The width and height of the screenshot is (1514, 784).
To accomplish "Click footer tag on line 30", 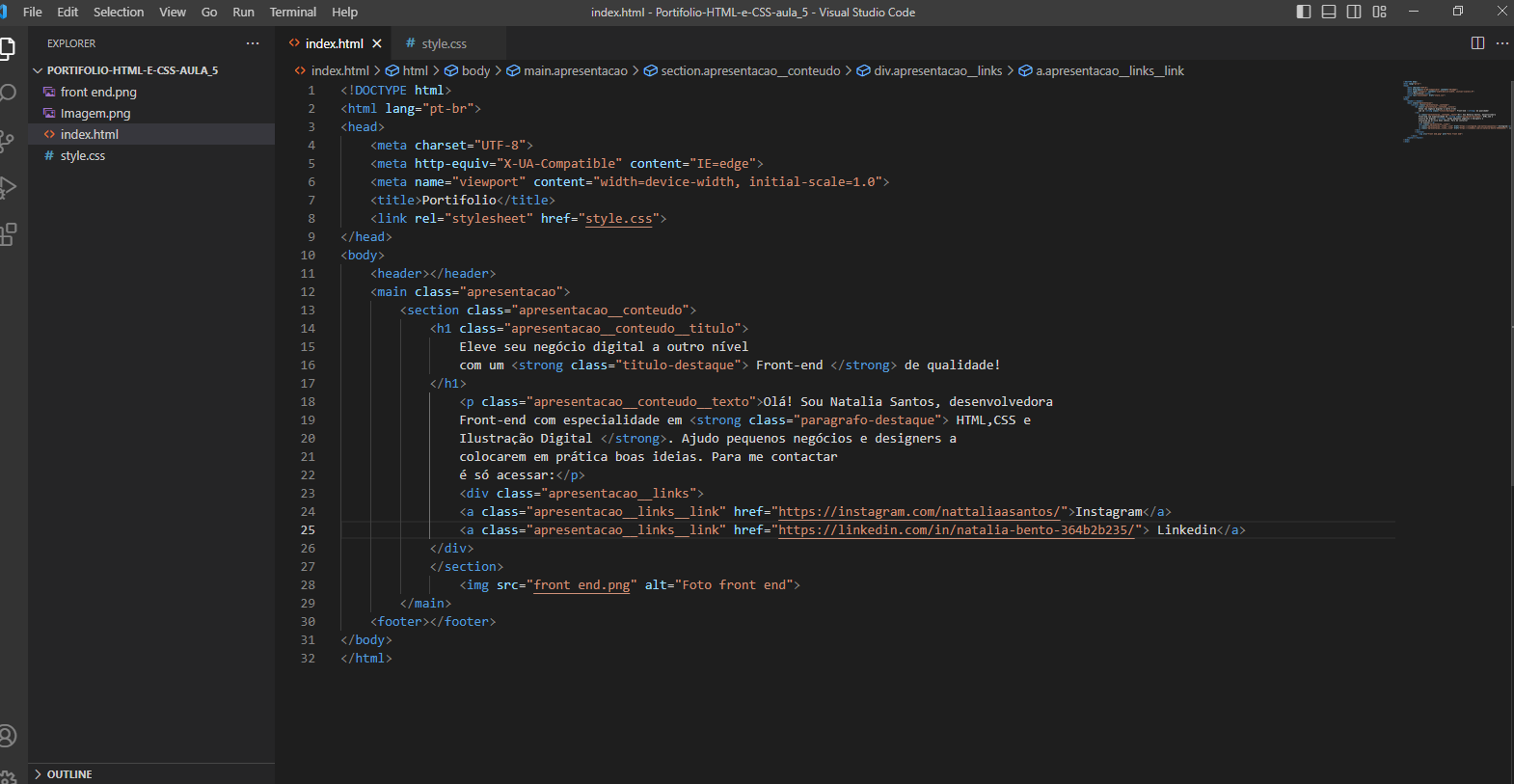I will [433, 622].
